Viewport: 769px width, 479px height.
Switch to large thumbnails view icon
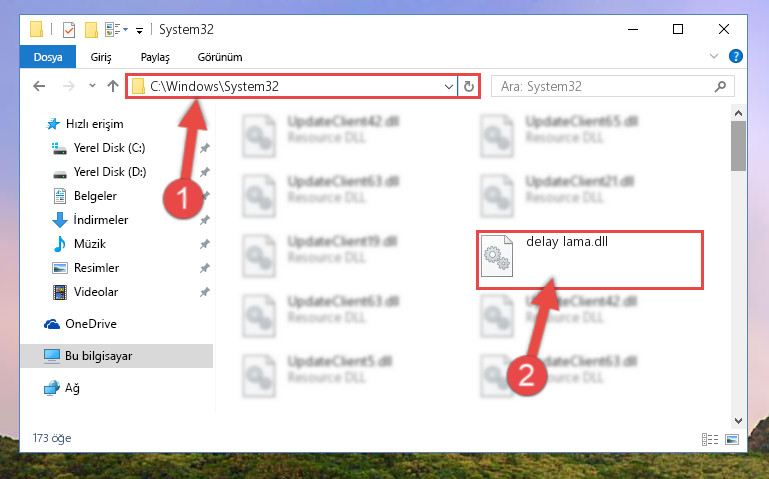(x=732, y=439)
